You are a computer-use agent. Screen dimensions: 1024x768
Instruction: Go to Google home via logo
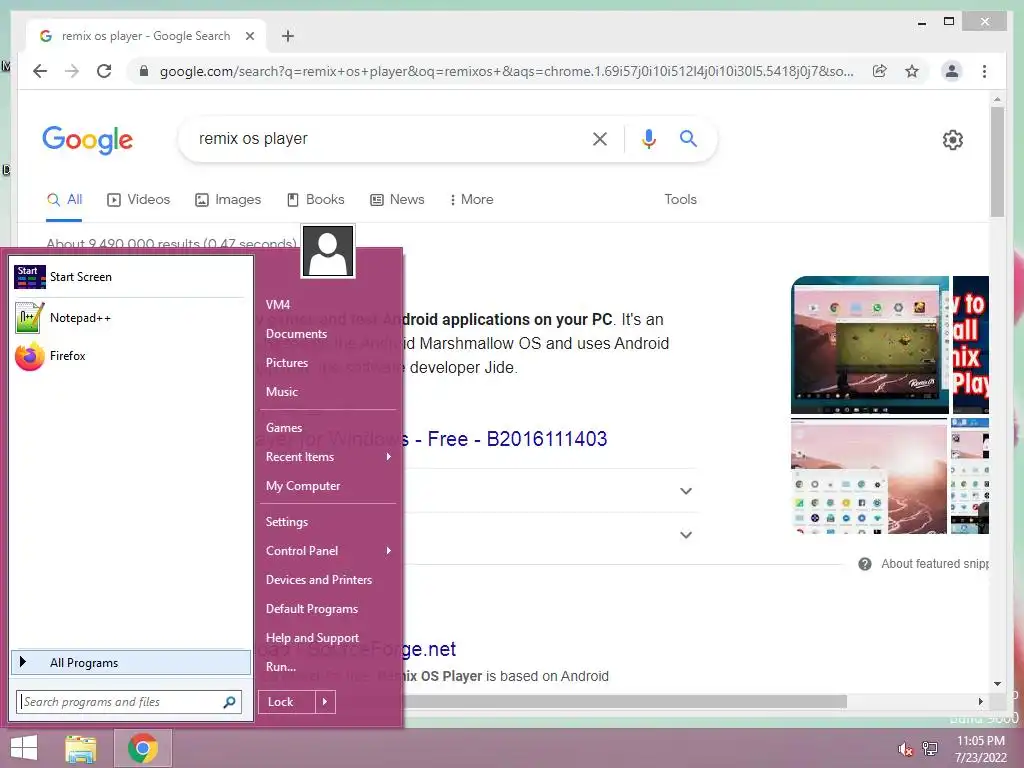88,139
